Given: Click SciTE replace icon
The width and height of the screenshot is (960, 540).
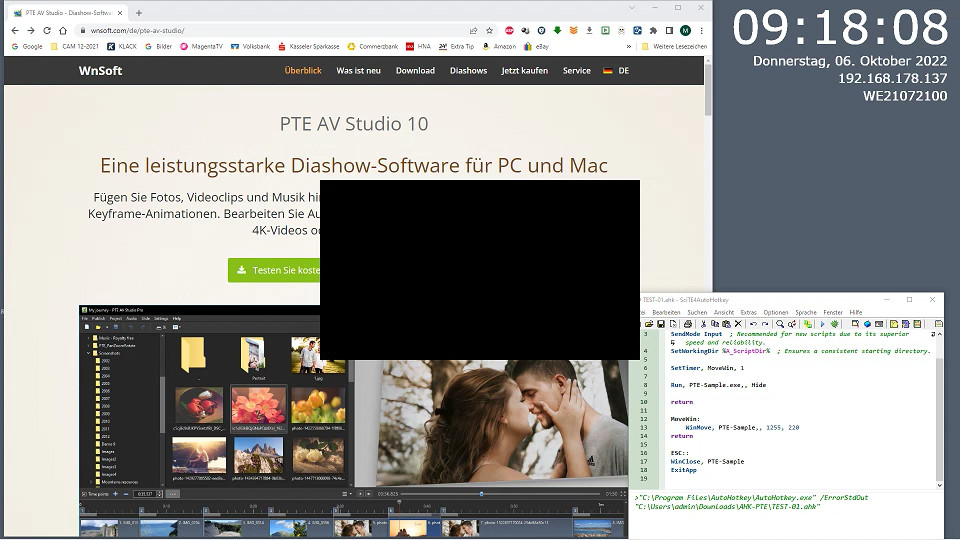Looking at the screenshot, I should click(792, 324).
